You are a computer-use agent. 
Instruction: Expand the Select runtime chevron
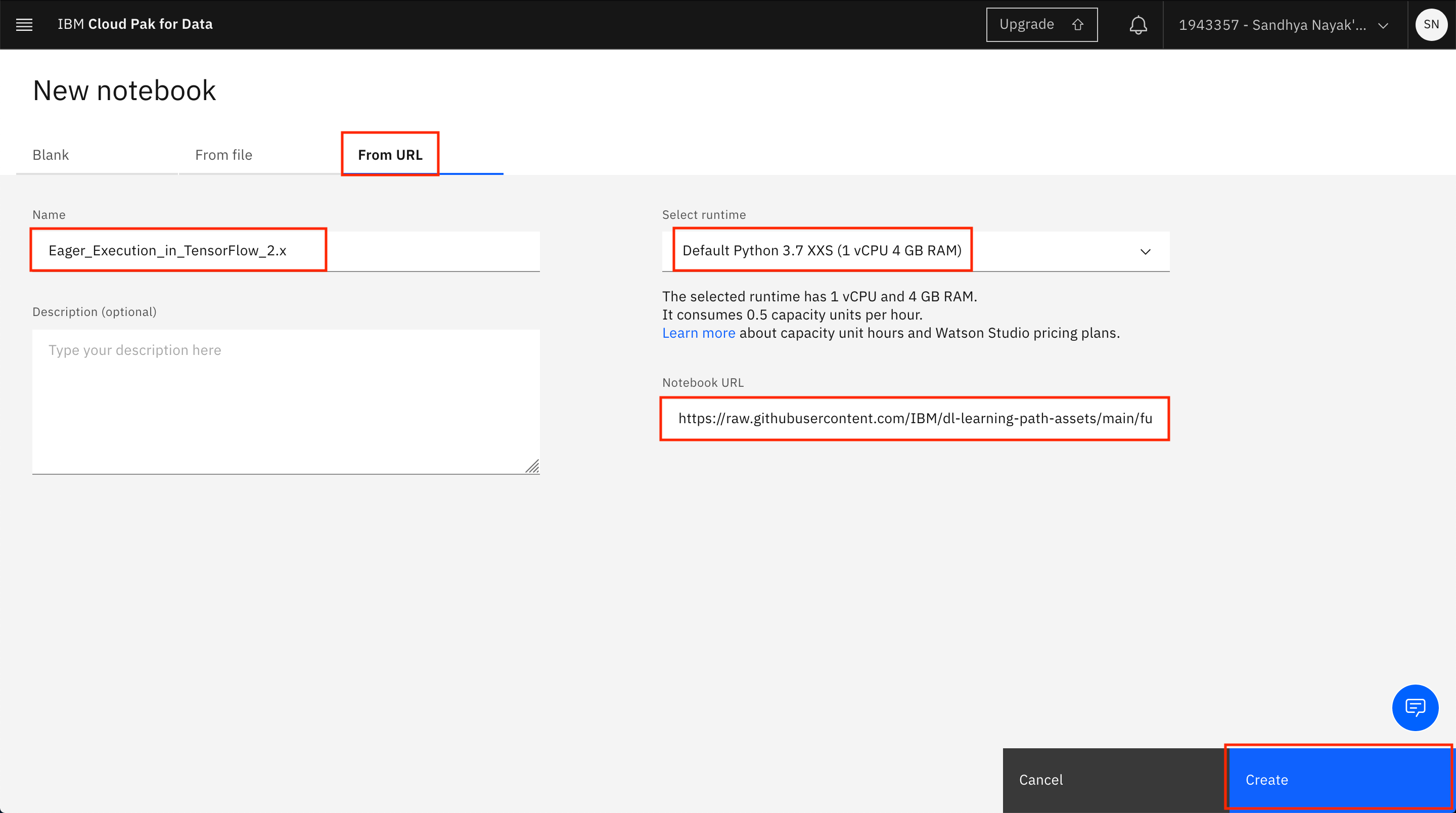pyautogui.click(x=1145, y=252)
